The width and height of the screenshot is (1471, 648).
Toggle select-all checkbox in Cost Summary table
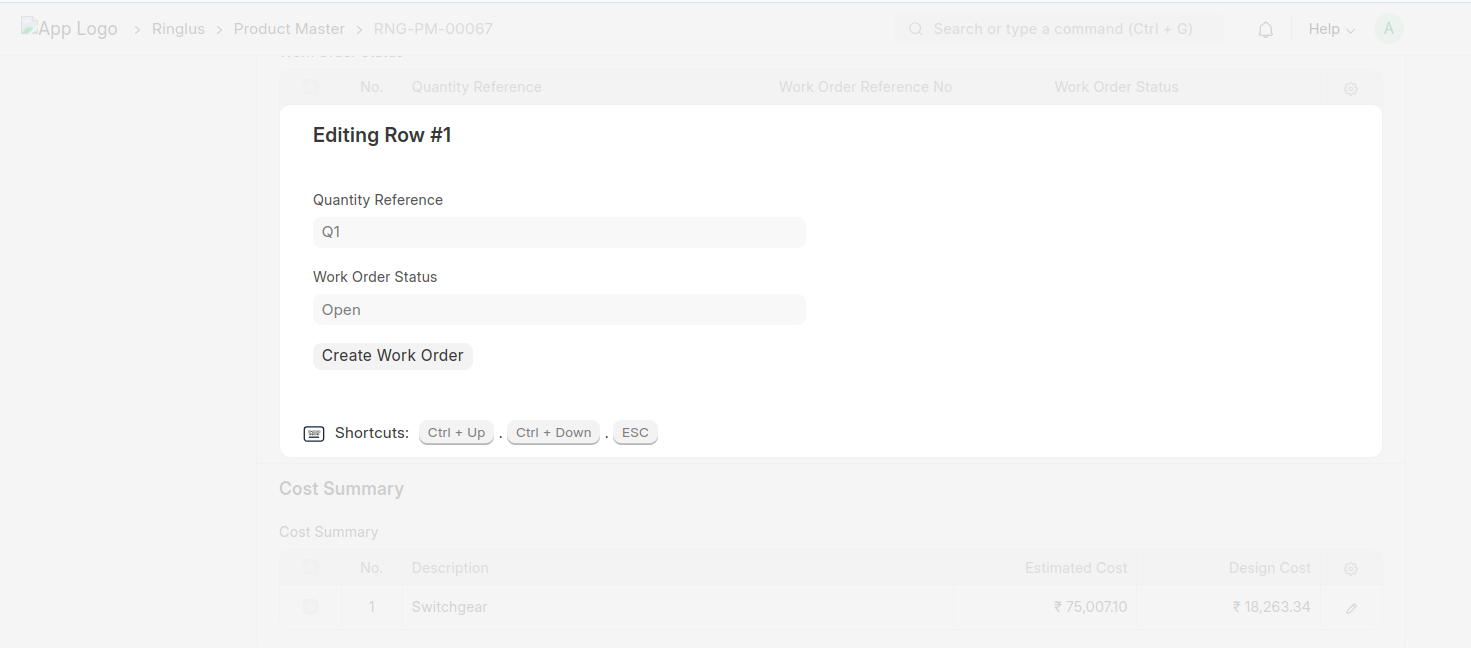point(310,567)
